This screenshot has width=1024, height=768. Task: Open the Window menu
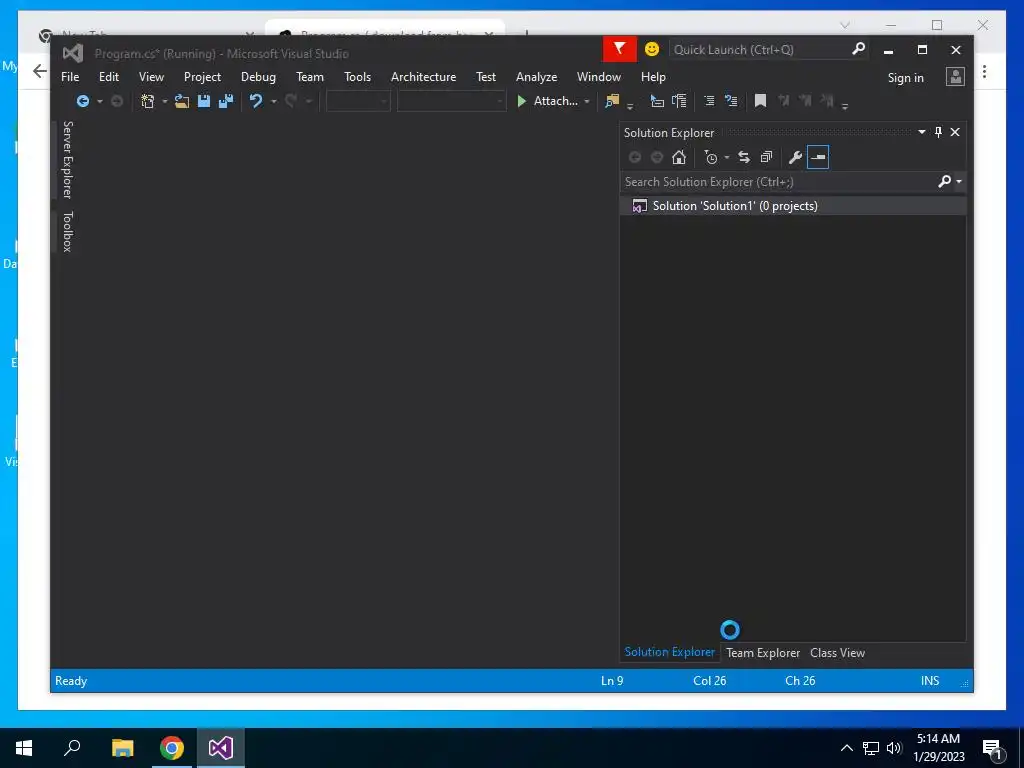[x=598, y=77]
